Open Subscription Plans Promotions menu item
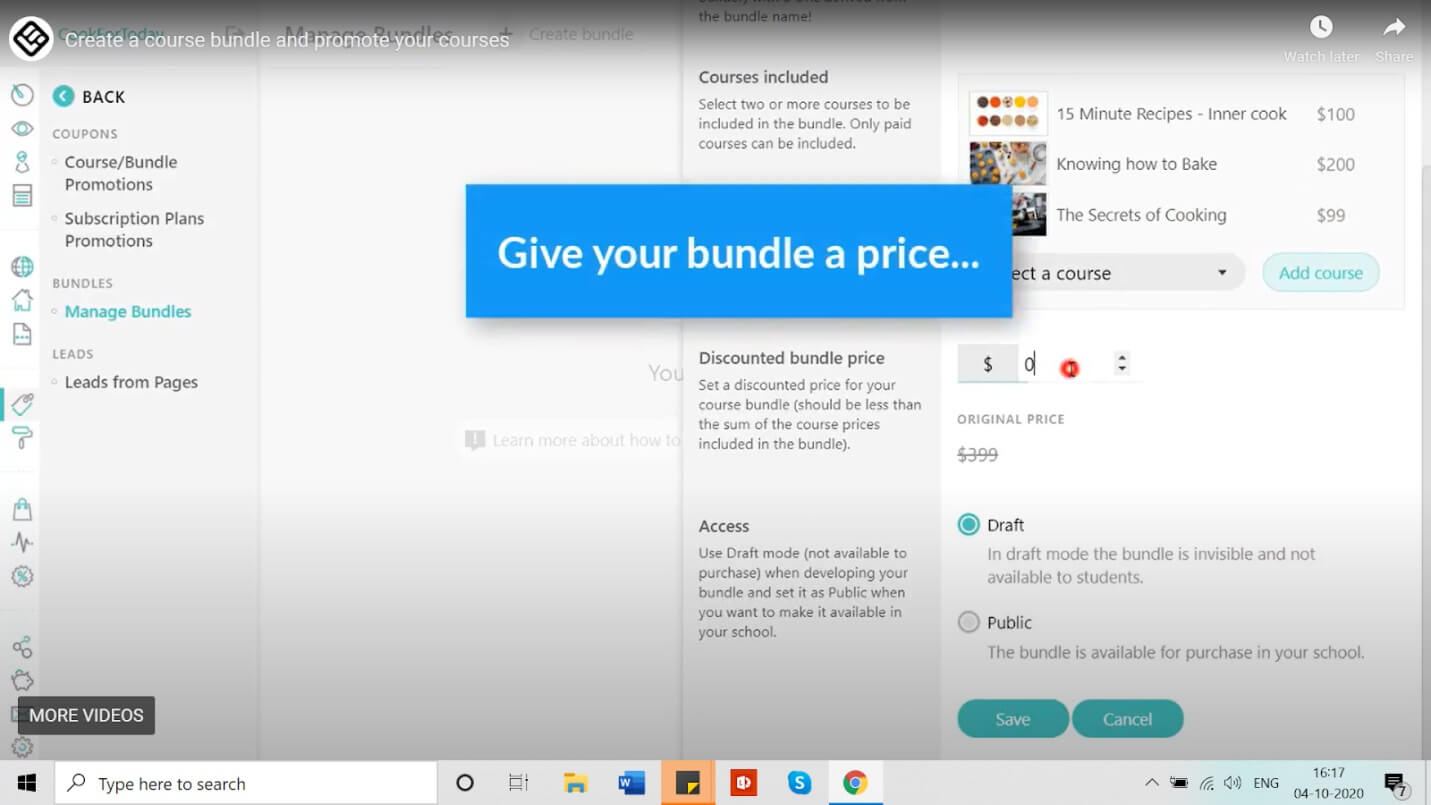Image resolution: width=1431 pixels, height=805 pixels. pyautogui.click(x=134, y=229)
